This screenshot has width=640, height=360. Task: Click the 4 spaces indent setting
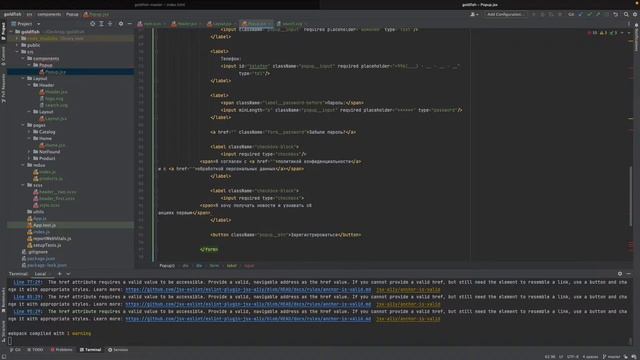(590, 357)
